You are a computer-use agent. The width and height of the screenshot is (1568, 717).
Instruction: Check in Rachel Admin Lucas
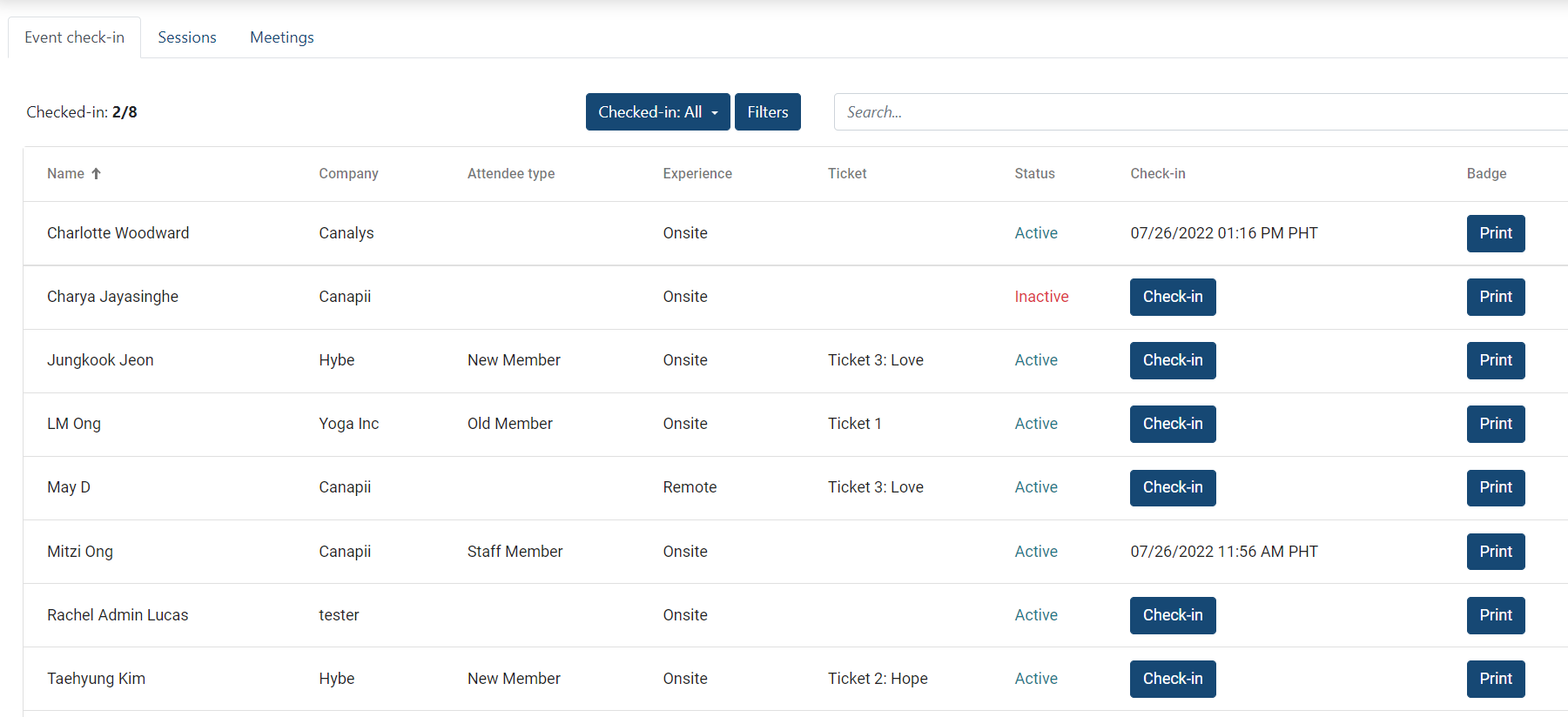tap(1172, 615)
